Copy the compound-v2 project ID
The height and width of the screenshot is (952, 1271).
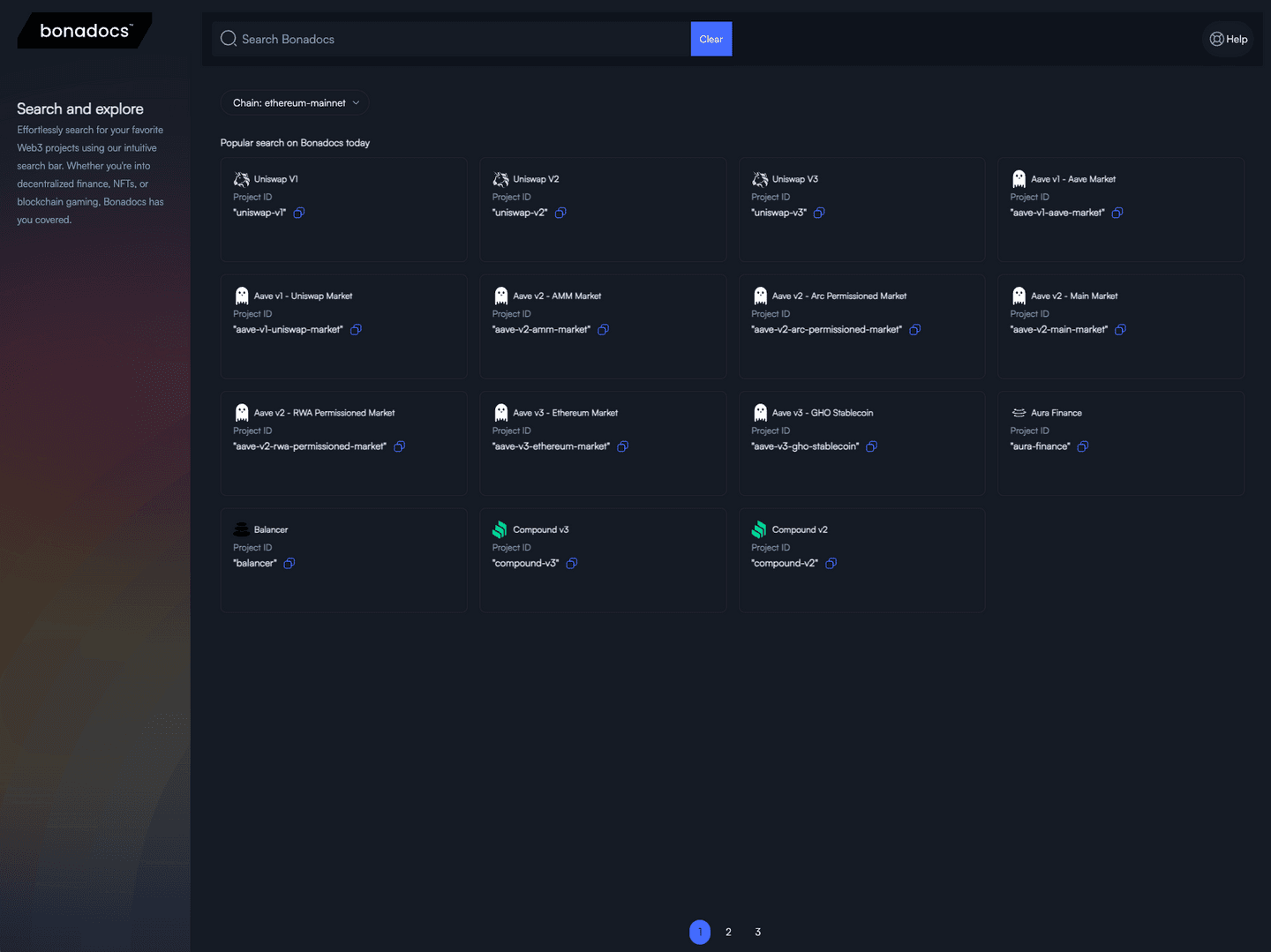pyautogui.click(x=831, y=563)
